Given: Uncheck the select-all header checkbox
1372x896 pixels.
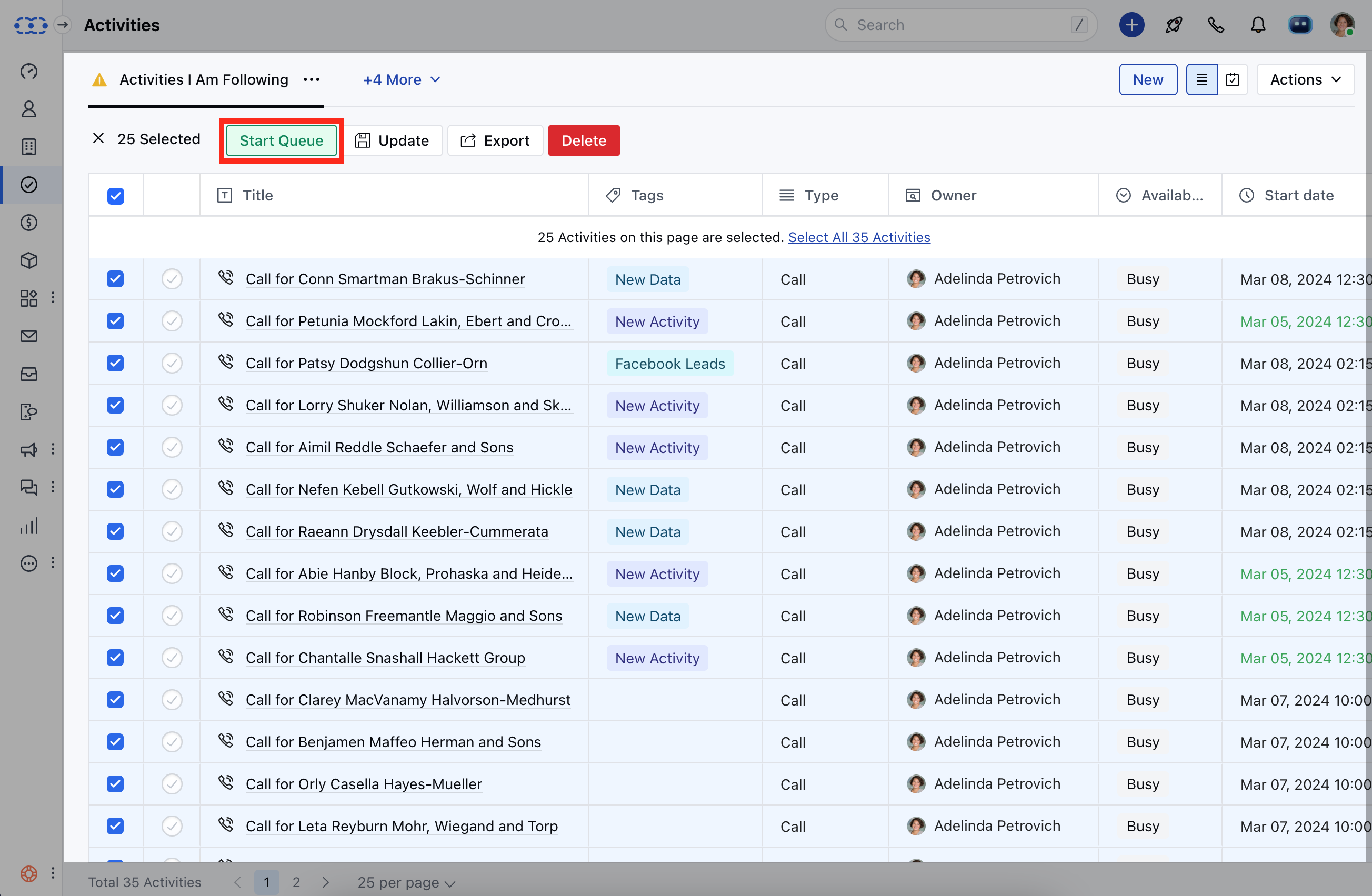Looking at the screenshot, I should tap(115, 196).
